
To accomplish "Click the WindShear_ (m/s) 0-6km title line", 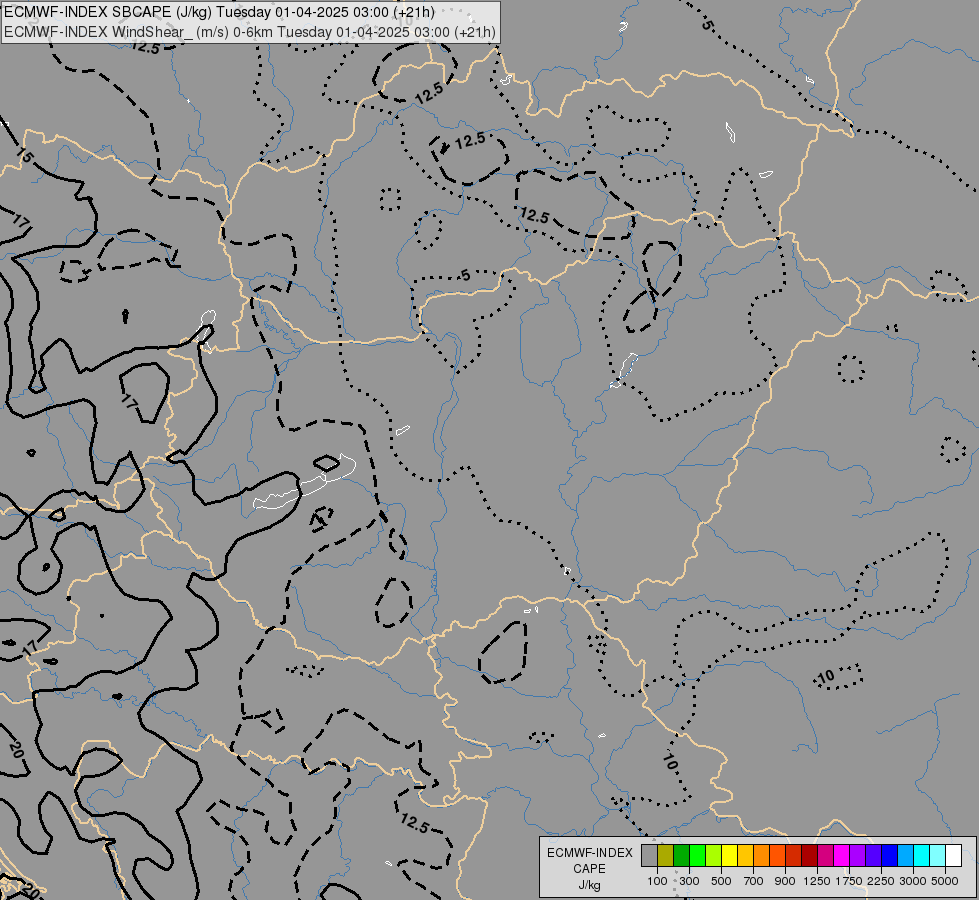I will [250, 32].
